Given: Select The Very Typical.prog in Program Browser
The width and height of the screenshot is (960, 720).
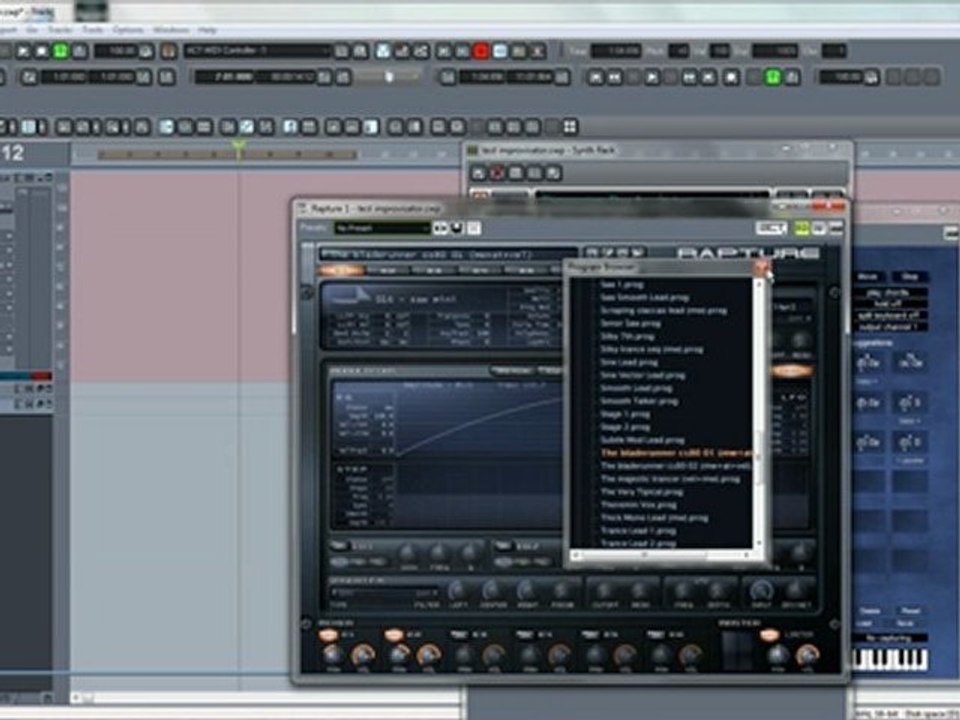Looking at the screenshot, I should (x=641, y=492).
